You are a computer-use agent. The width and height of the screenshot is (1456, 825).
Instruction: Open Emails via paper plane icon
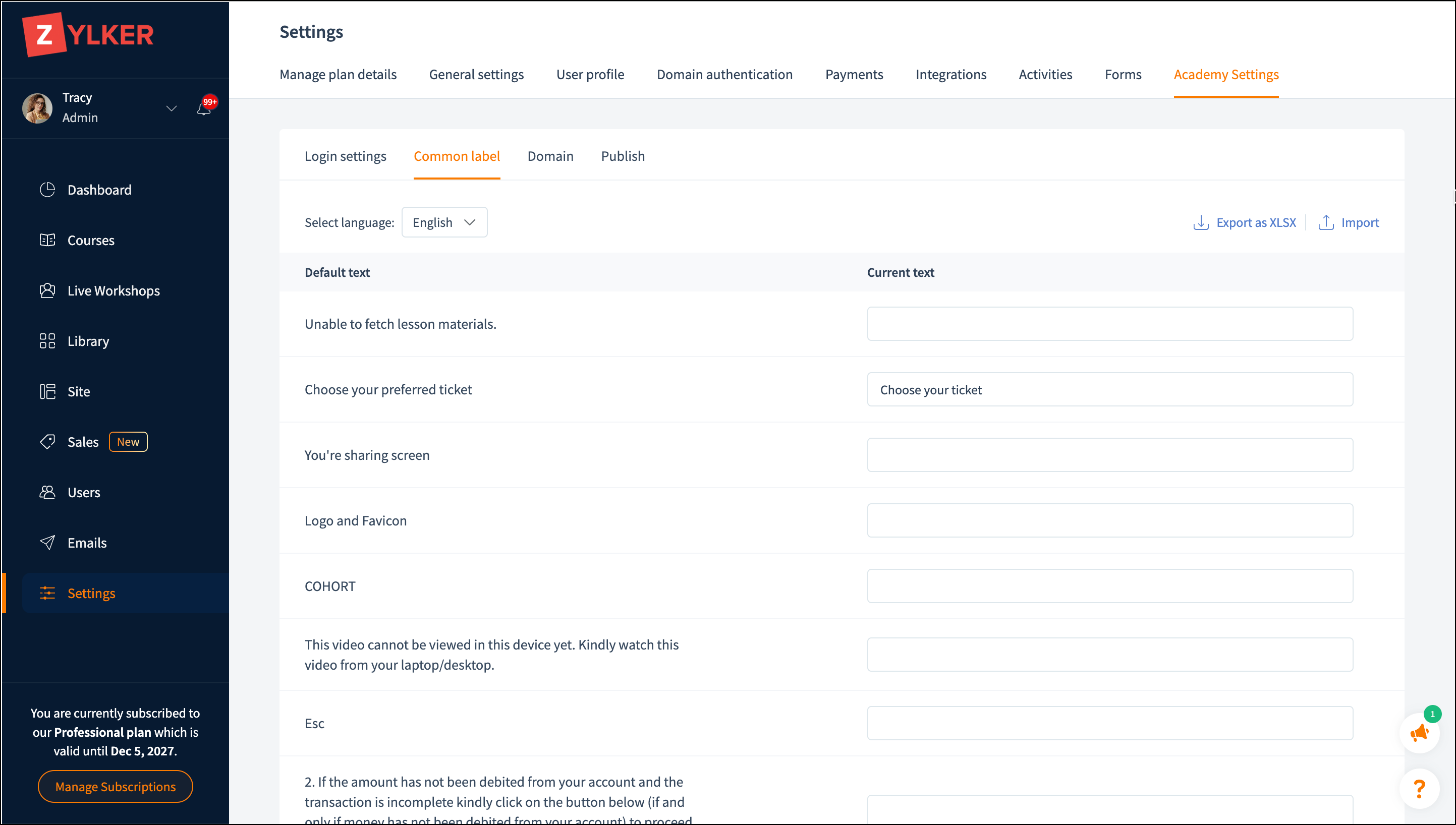tap(47, 542)
